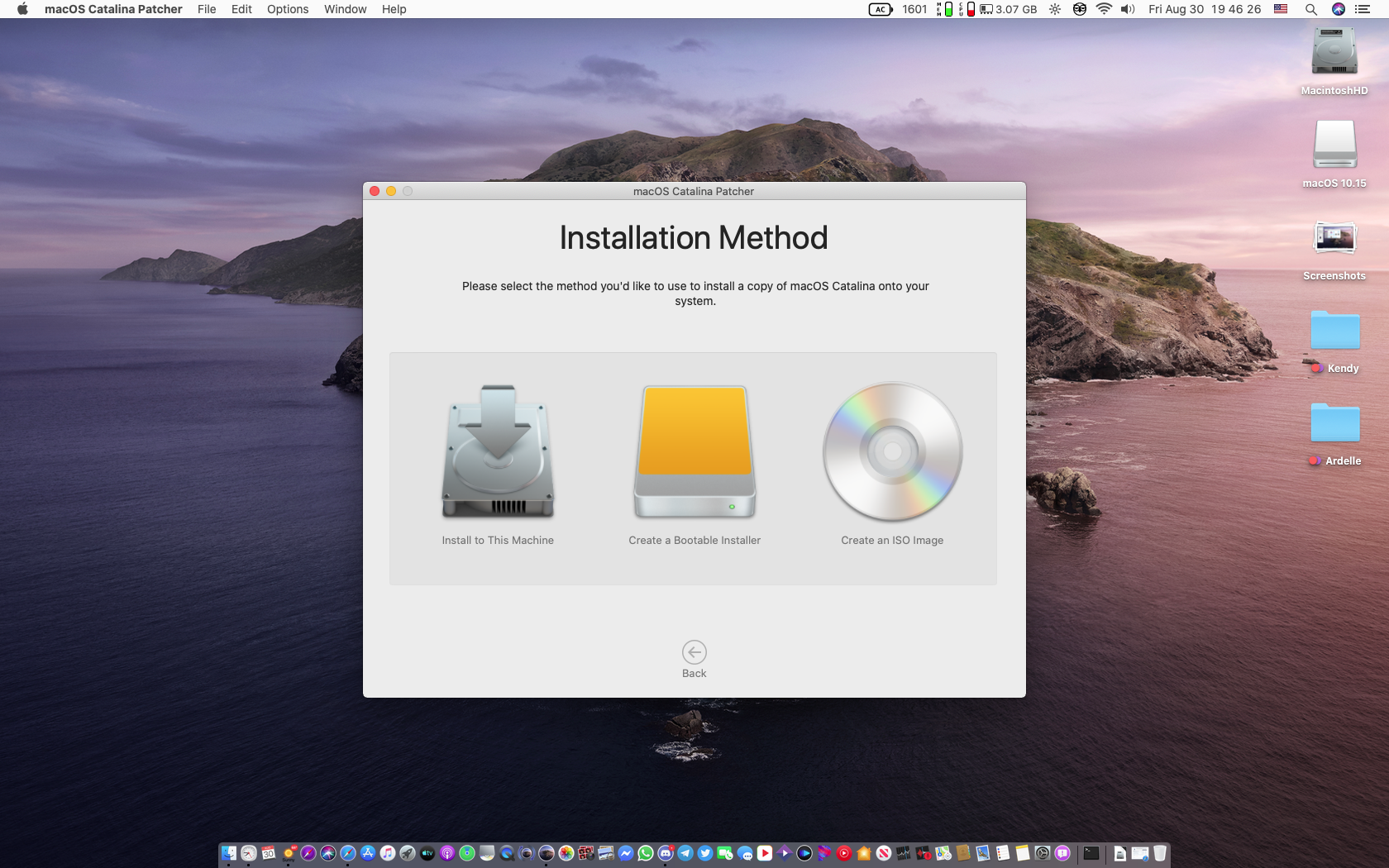Open Messenger from the Dock
Viewport: 1389px width, 868px height.
click(625, 853)
